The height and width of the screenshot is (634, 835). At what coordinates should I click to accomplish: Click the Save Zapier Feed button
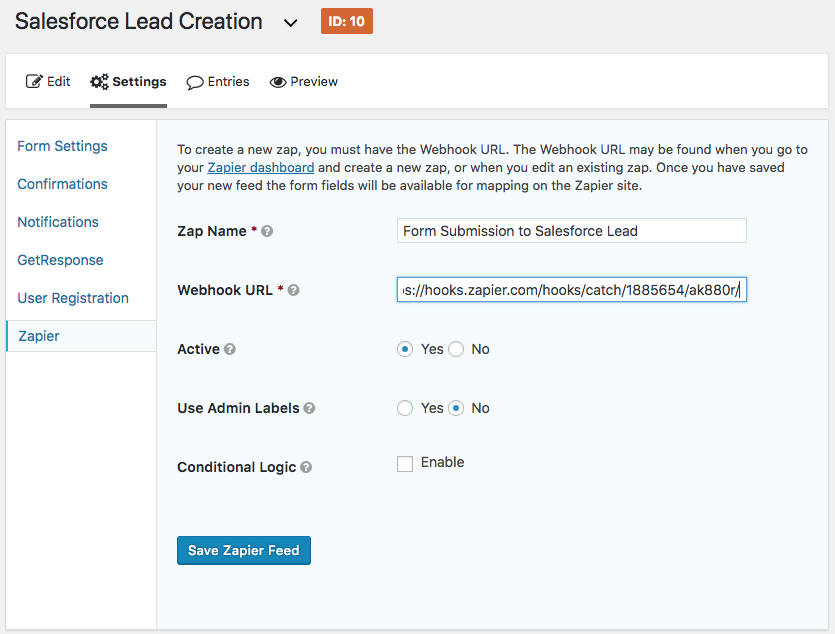244,550
